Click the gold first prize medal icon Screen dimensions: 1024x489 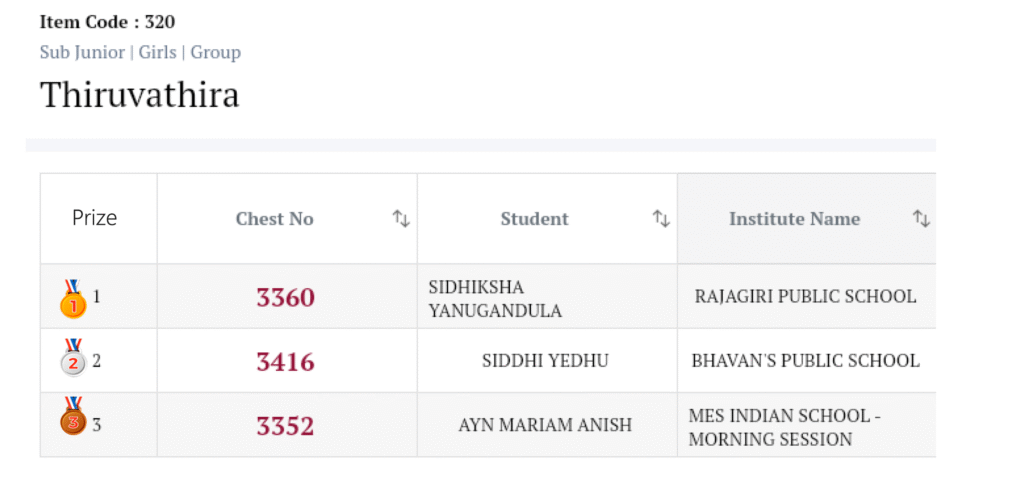click(x=73, y=298)
